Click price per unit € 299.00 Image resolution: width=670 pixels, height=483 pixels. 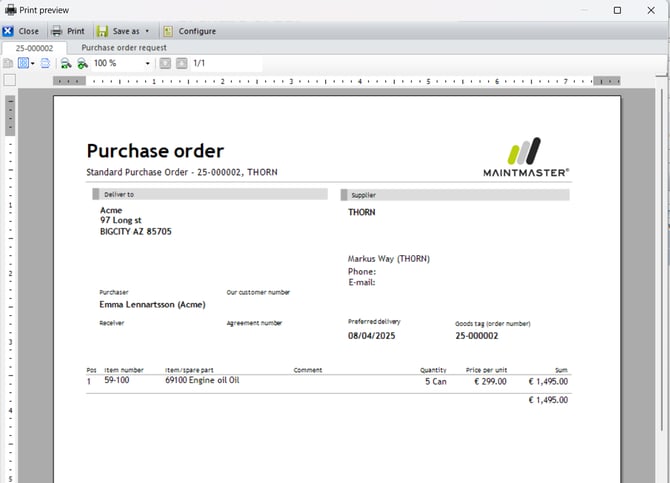point(490,381)
